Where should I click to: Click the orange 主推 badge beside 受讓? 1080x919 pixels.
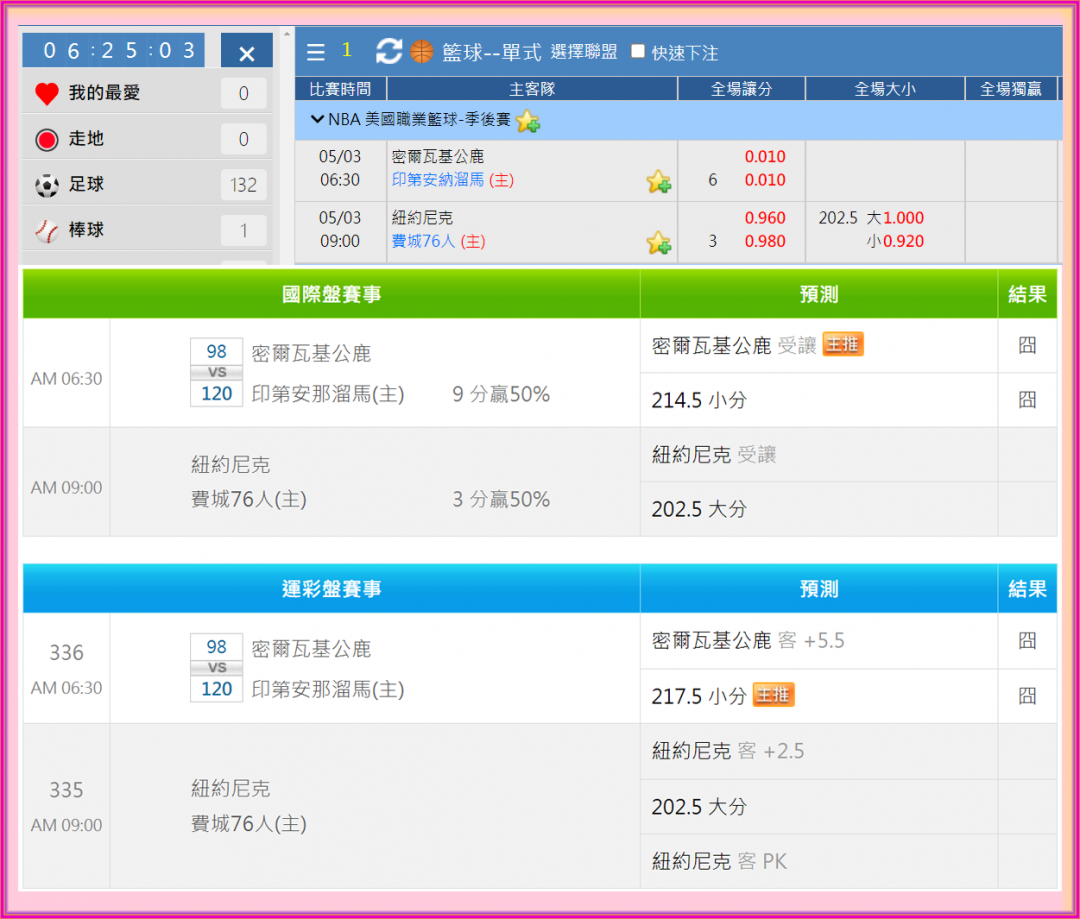[x=842, y=344]
